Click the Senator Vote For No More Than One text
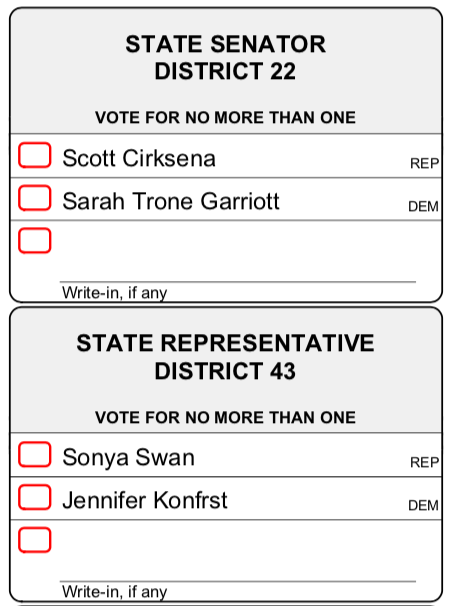The image size is (455, 606). (x=225, y=117)
